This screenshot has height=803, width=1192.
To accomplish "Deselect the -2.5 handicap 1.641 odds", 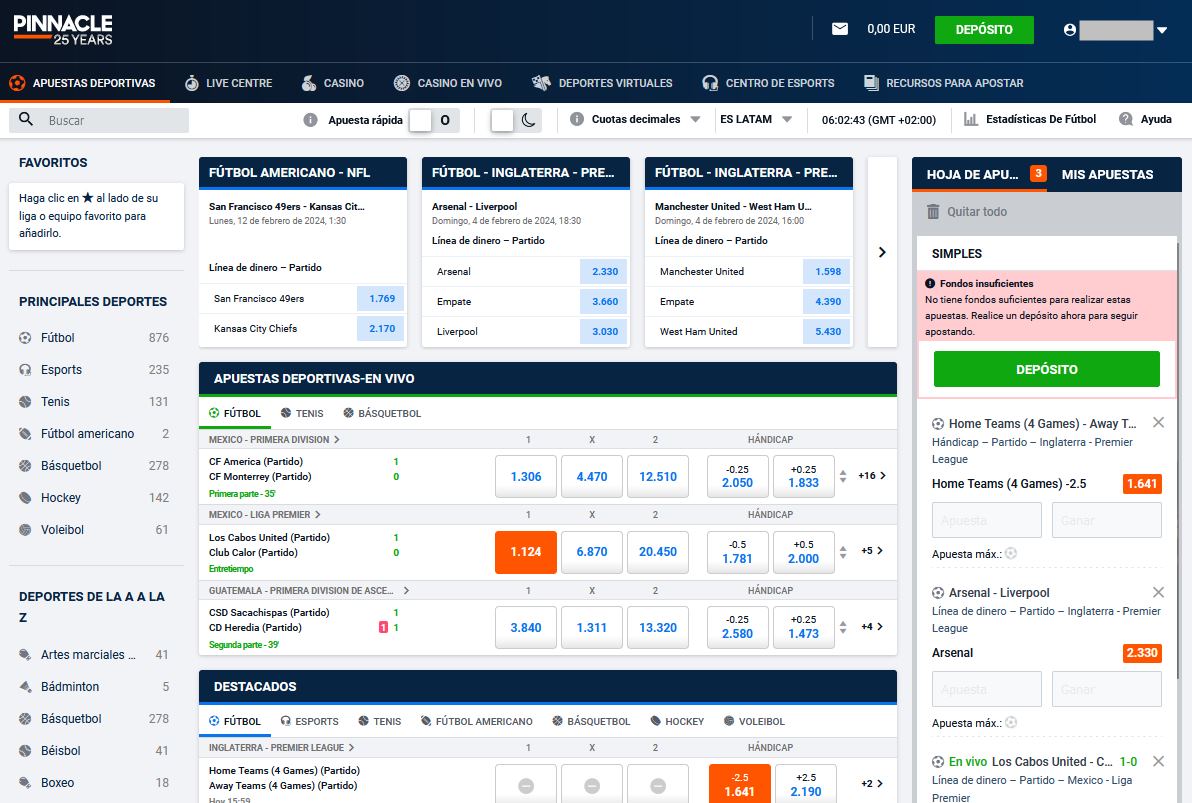I will [x=739, y=784].
